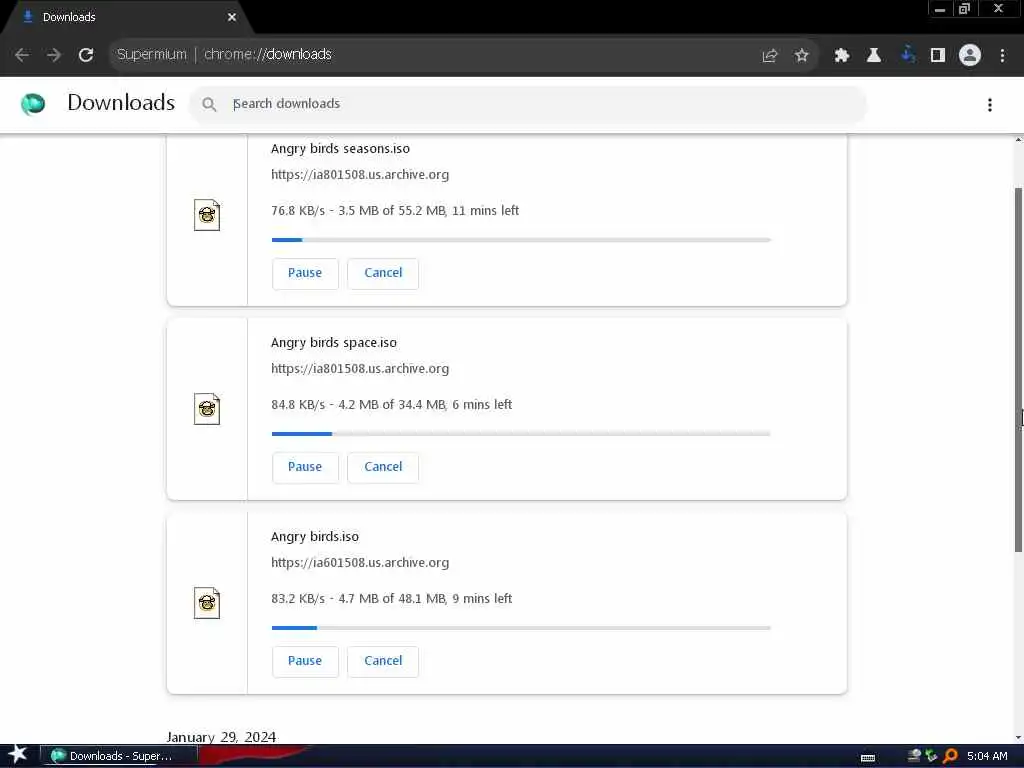Screen dimensions: 1024x768
Task: Select the Downloads browser tab
Action: coord(127,18)
